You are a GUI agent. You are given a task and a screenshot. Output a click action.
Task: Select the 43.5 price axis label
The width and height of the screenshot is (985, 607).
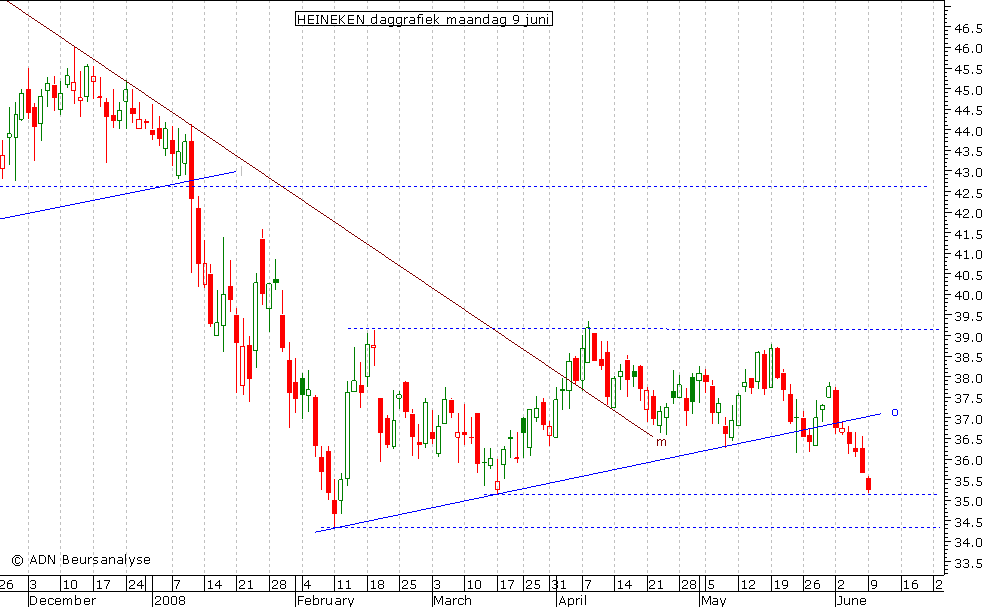tap(968, 152)
